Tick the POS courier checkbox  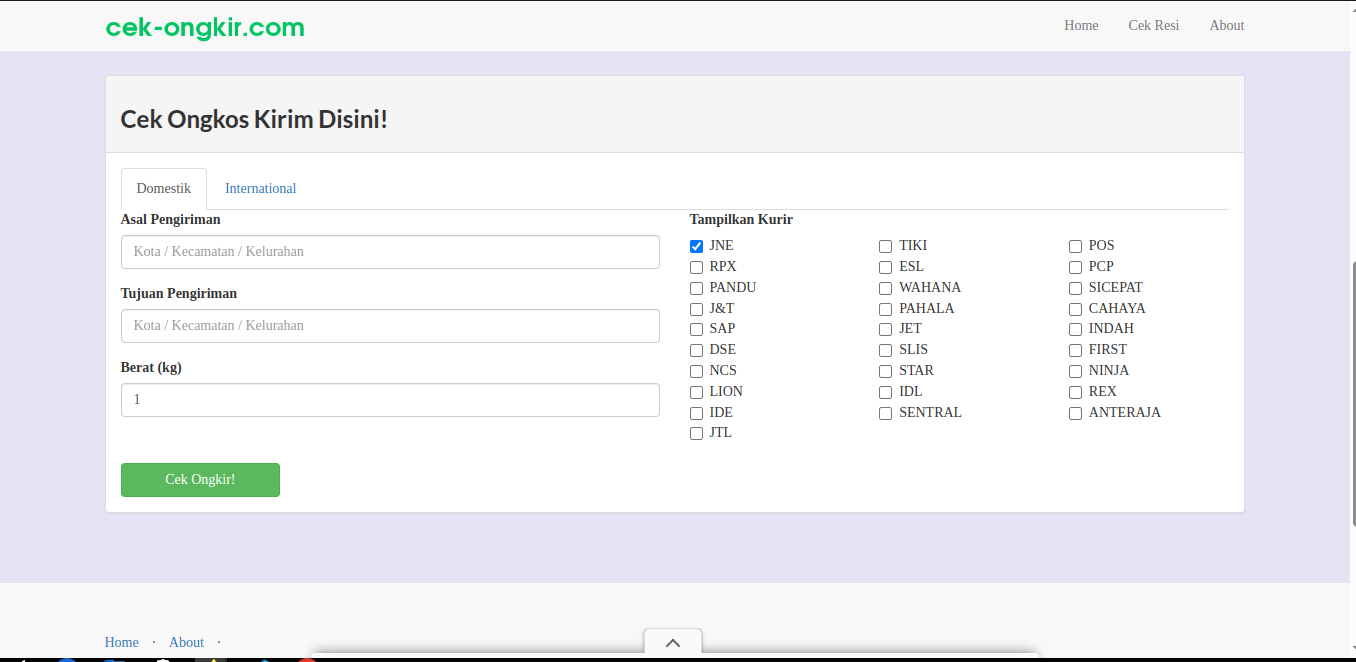click(x=1076, y=246)
